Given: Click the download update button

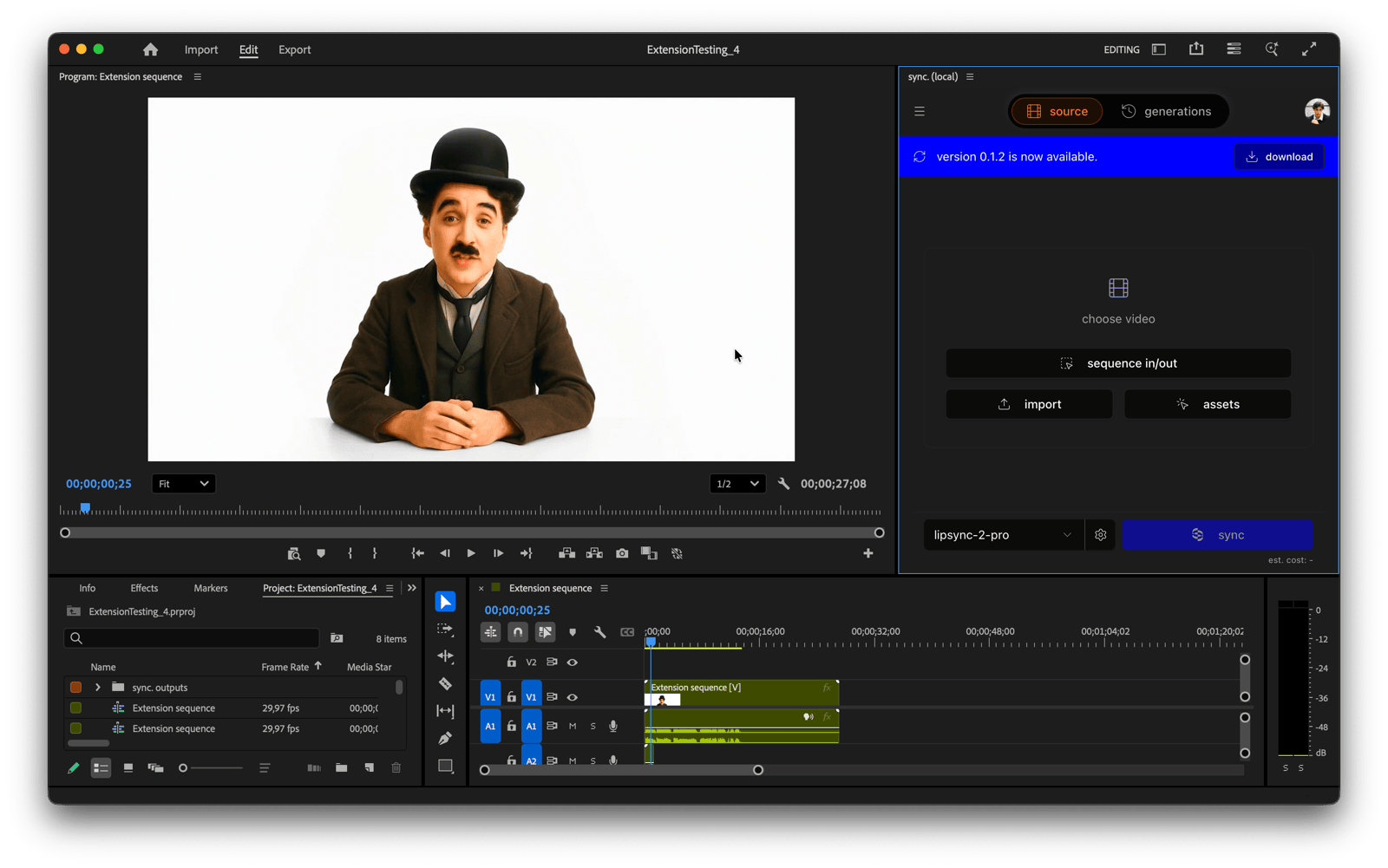Looking at the screenshot, I should [1280, 157].
